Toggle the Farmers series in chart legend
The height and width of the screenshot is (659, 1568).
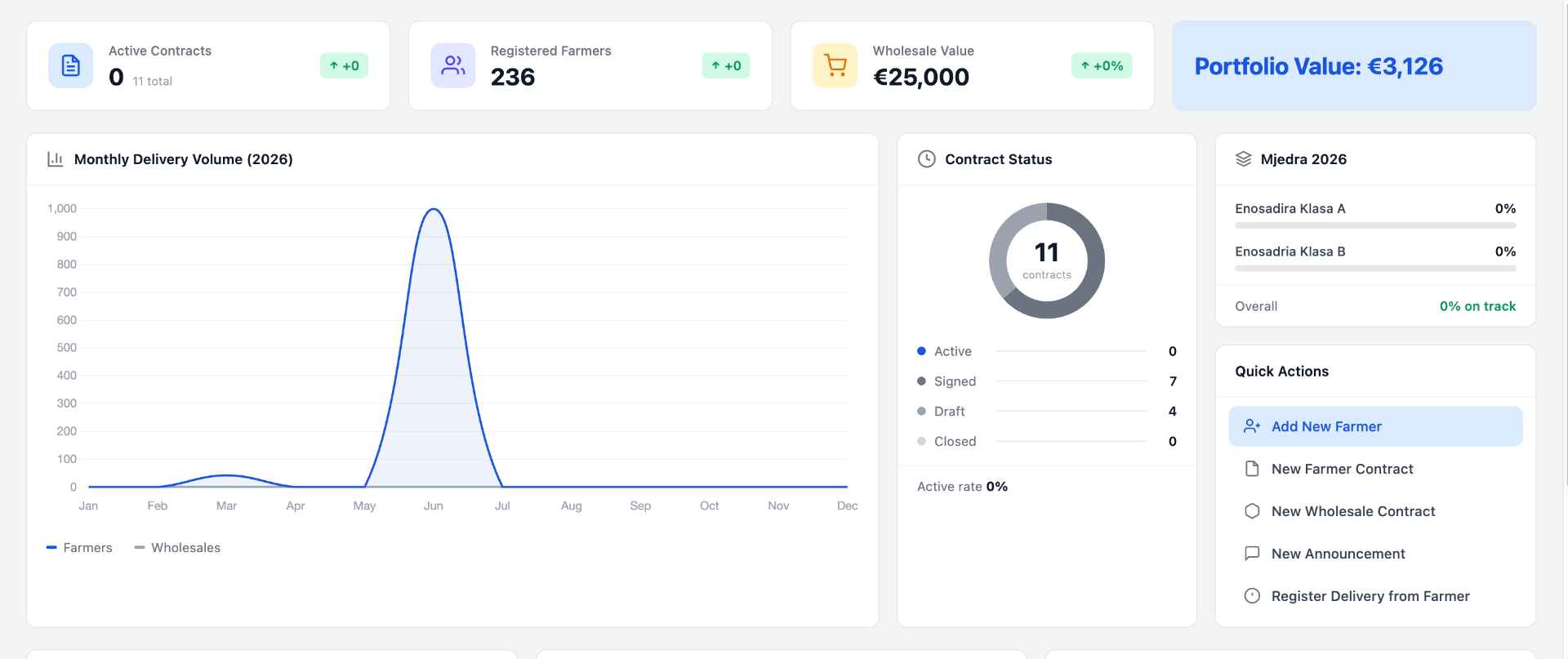pos(79,548)
